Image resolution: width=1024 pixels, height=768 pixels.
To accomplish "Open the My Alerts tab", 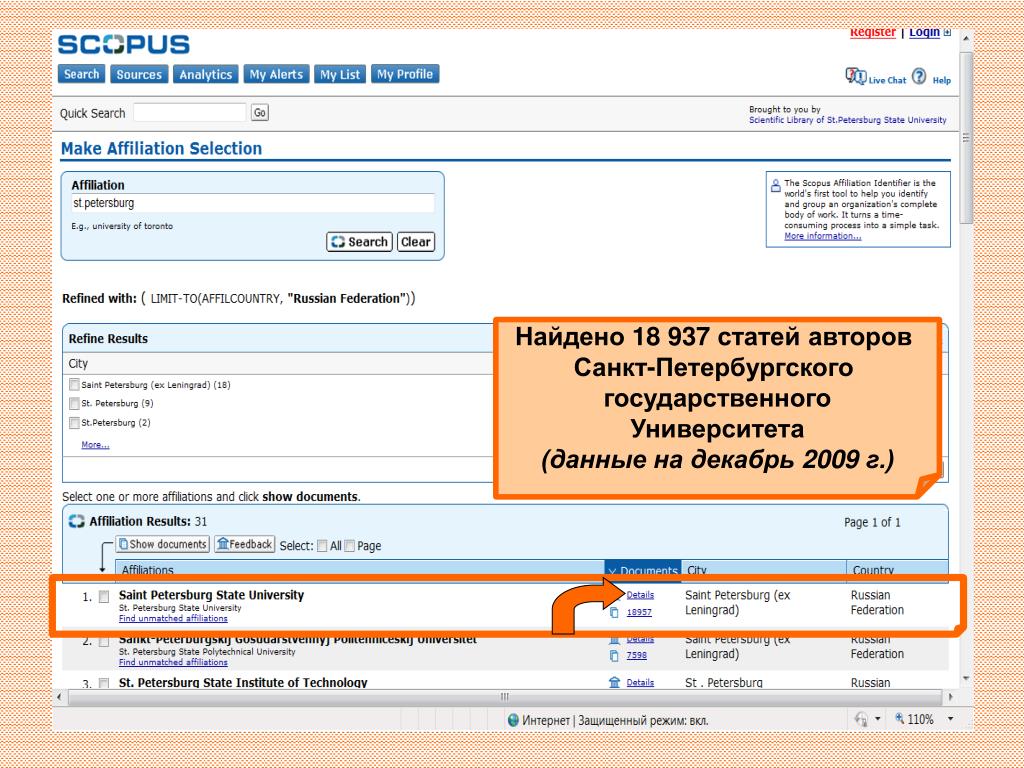I will tap(276, 74).
